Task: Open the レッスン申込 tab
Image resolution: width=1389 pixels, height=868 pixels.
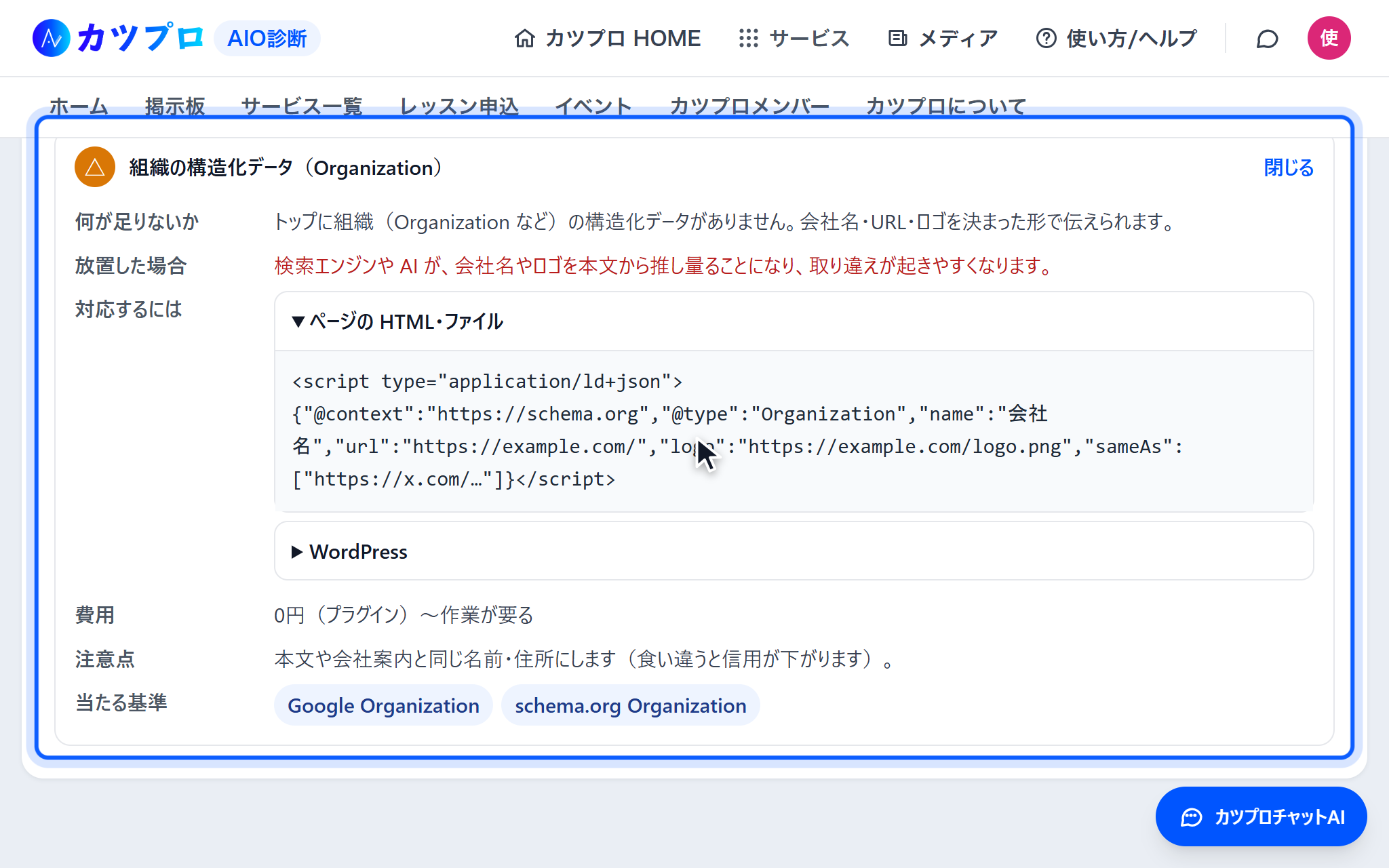Action: click(x=459, y=106)
